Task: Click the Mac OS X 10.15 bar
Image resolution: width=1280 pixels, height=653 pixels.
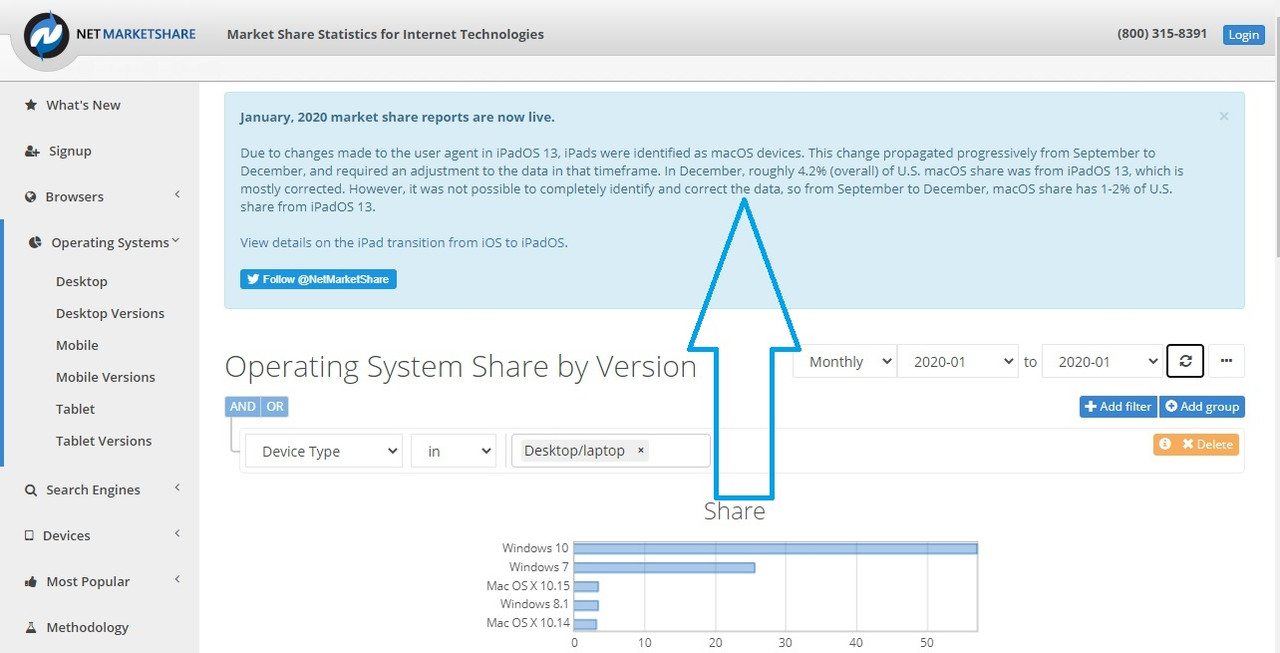Action: point(586,586)
